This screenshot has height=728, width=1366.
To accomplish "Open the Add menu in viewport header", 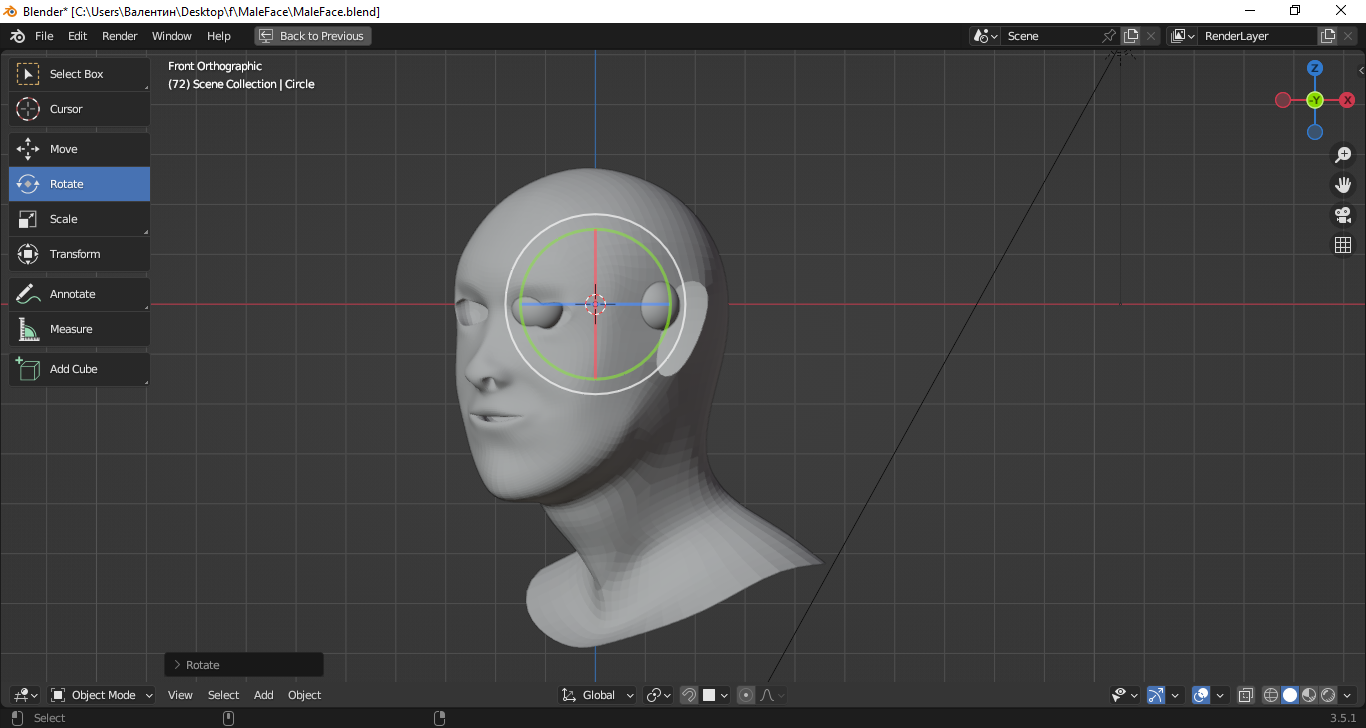I will pos(263,695).
